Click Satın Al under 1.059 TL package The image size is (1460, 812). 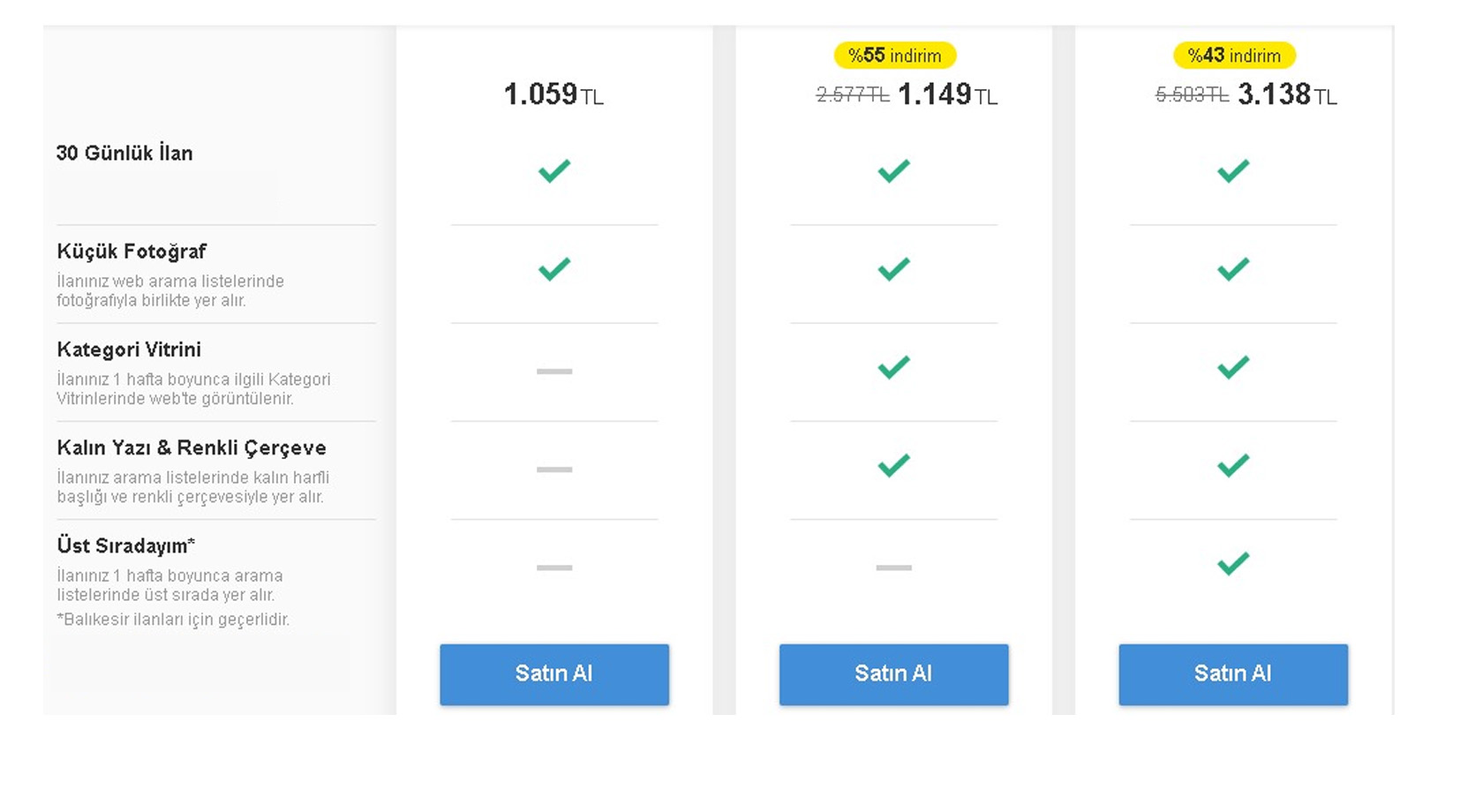tap(554, 674)
